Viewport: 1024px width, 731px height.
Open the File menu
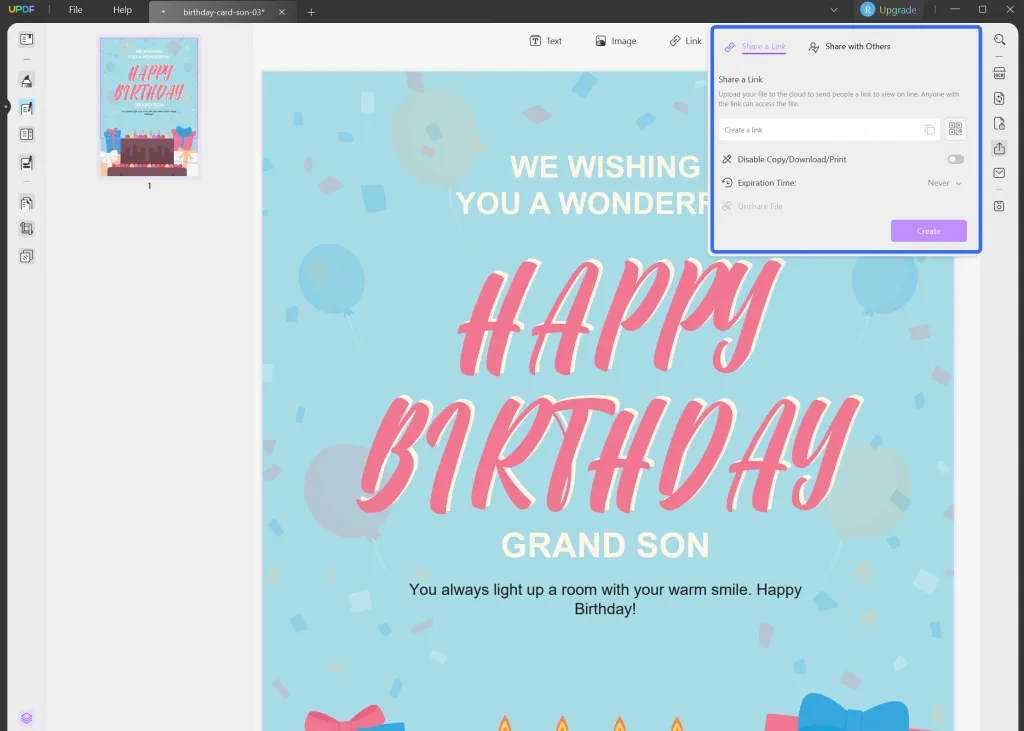(75, 10)
